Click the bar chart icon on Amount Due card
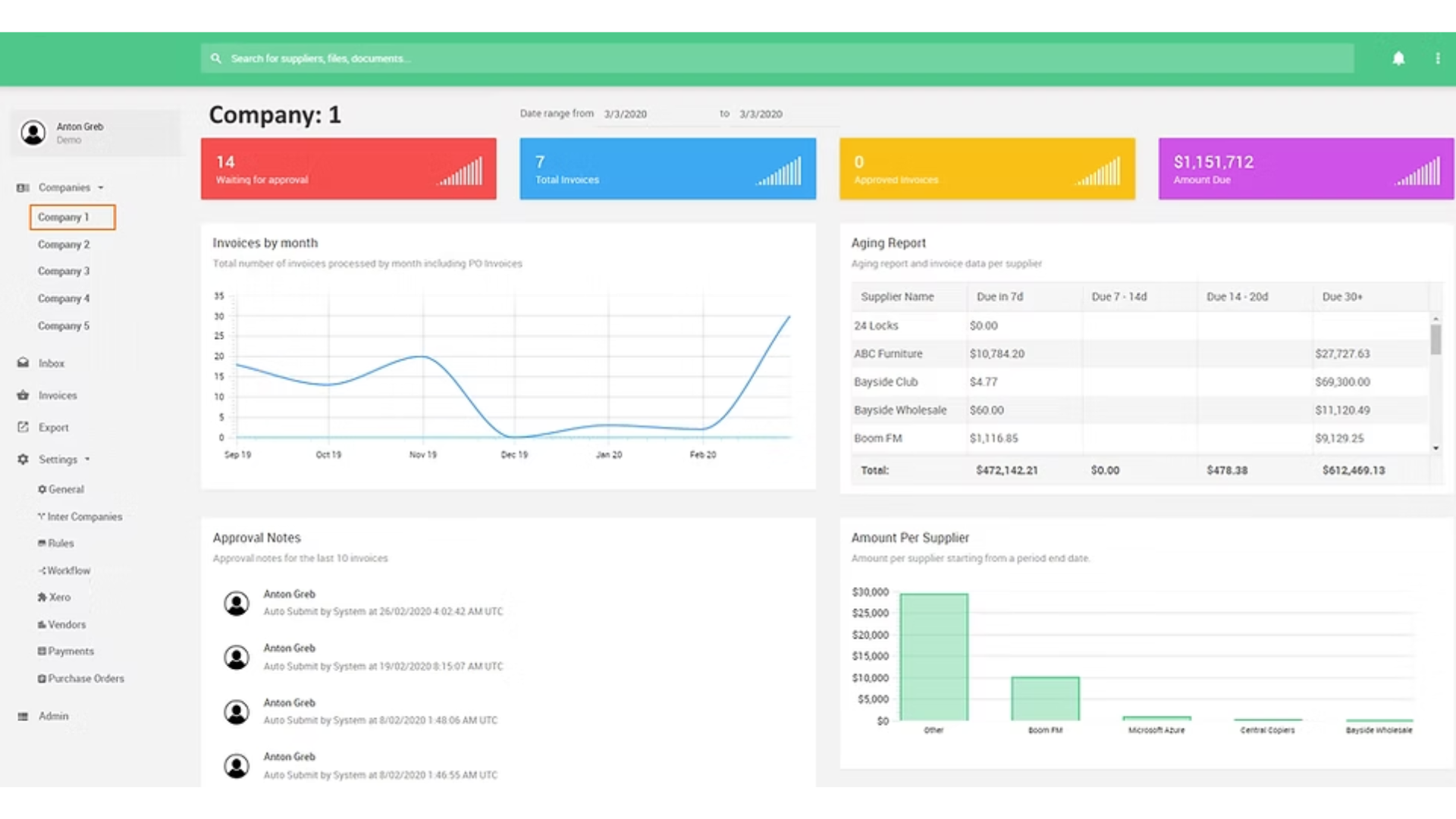This screenshot has height=819, width=1456. pos(1417,171)
